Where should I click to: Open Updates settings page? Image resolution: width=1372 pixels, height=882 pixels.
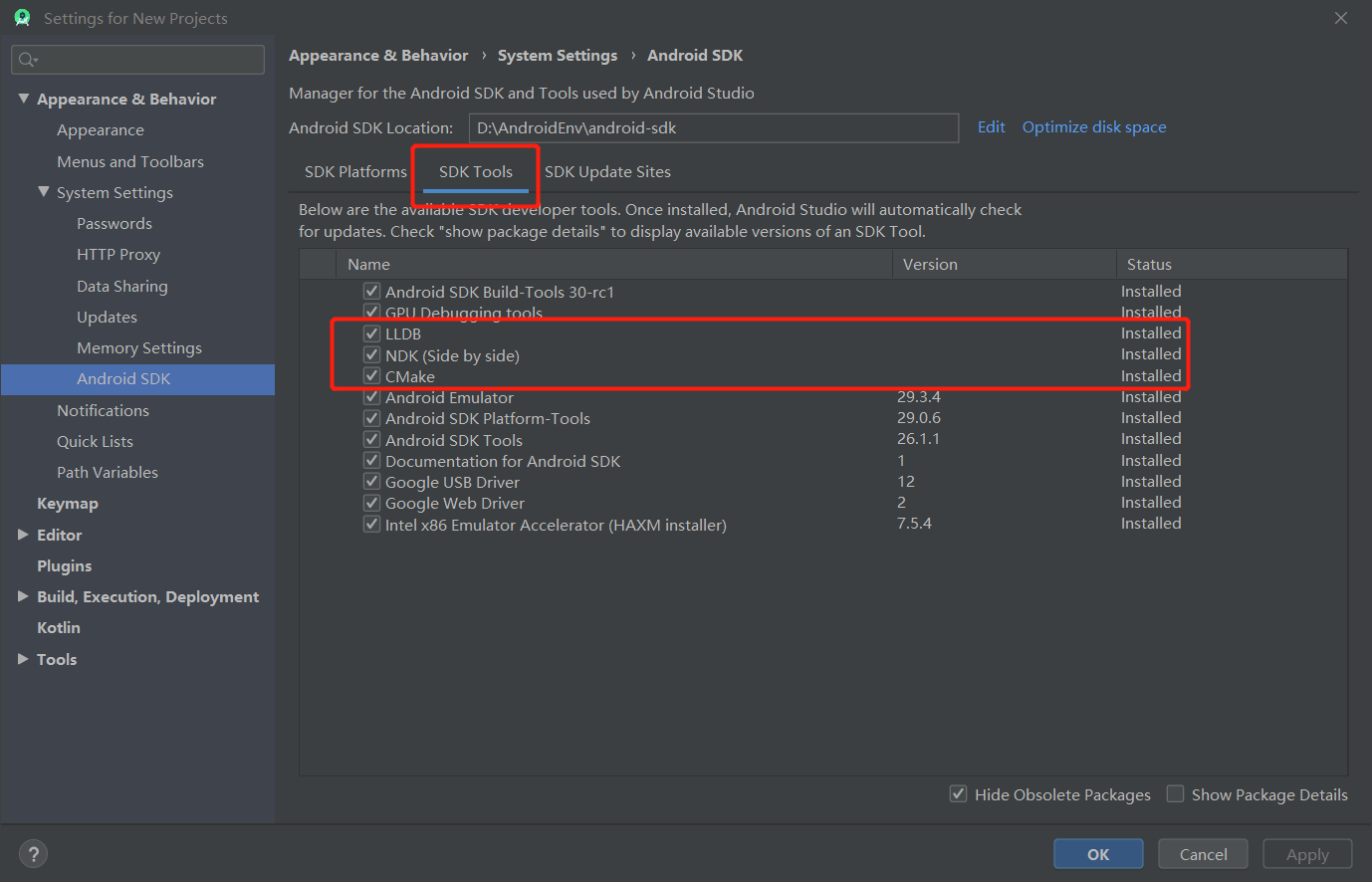[x=108, y=318]
